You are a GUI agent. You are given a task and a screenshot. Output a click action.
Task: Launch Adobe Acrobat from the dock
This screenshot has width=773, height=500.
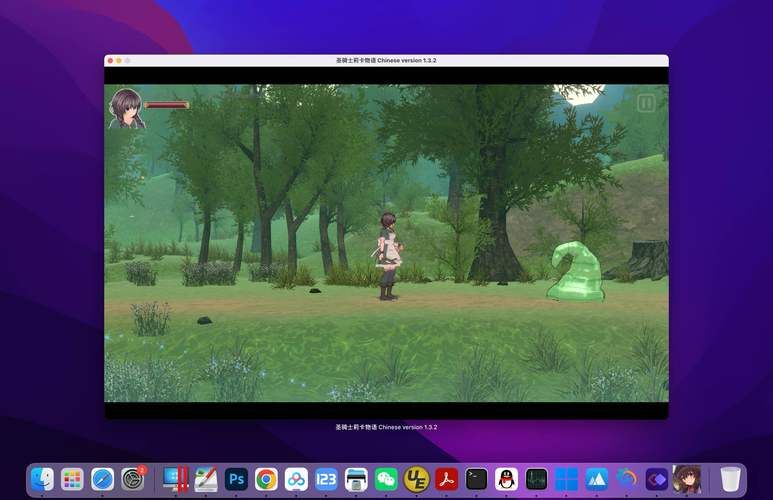[446, 479]
